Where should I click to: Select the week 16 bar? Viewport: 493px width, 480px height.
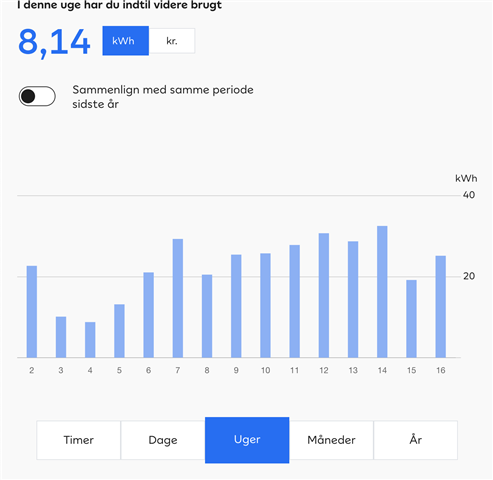point(441,307)
